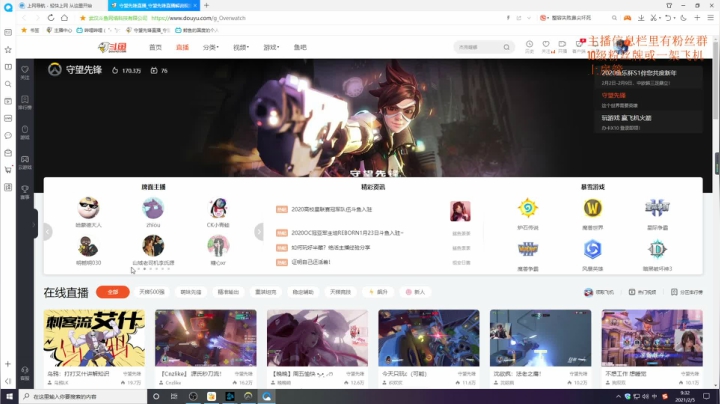Click the undo closed-tab icon in toolbar
Viewport: 720px width, 404px height.
(x=668, y=18)
